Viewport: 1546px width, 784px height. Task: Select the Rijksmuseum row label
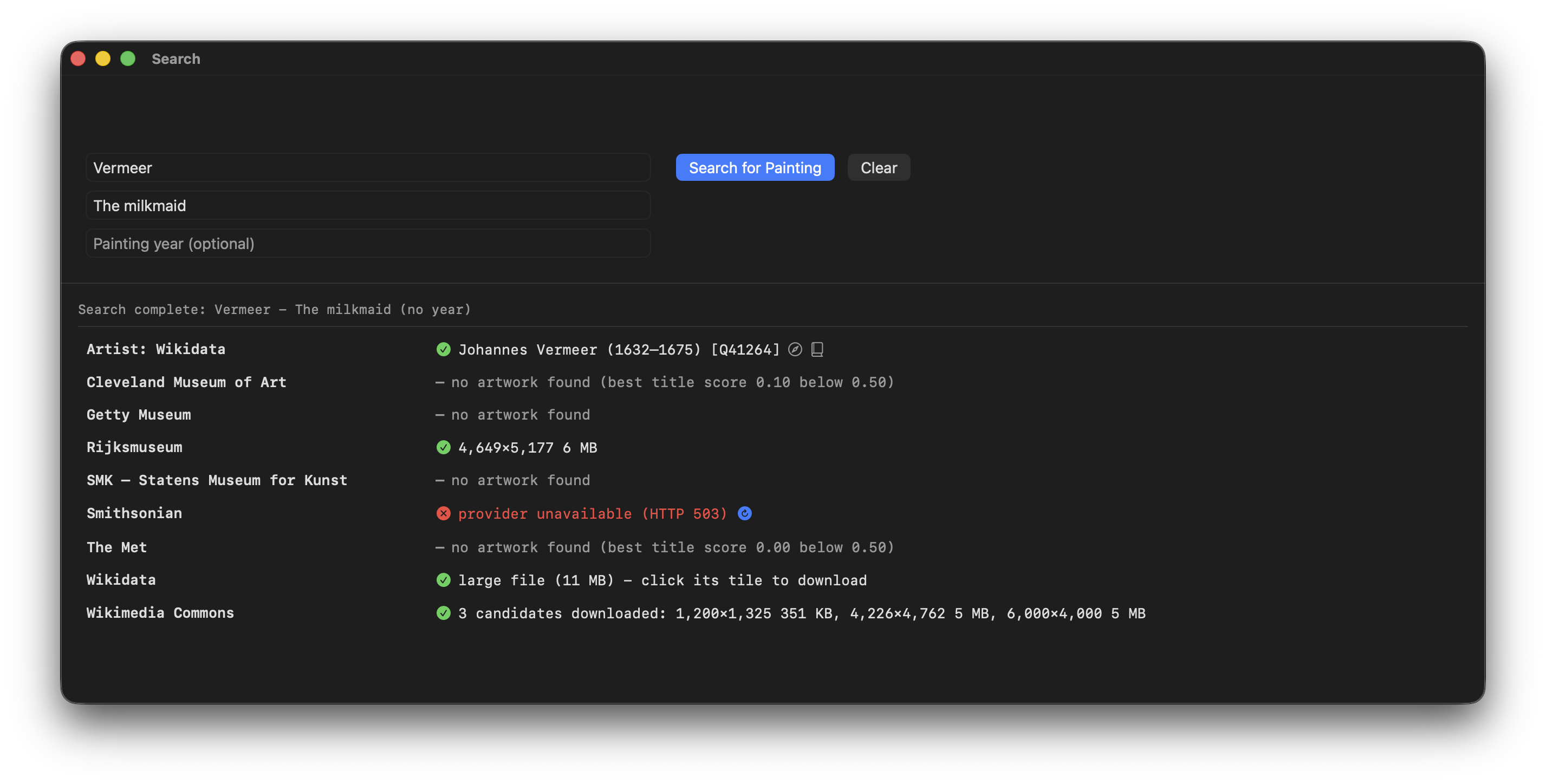[x=134, y=447]
